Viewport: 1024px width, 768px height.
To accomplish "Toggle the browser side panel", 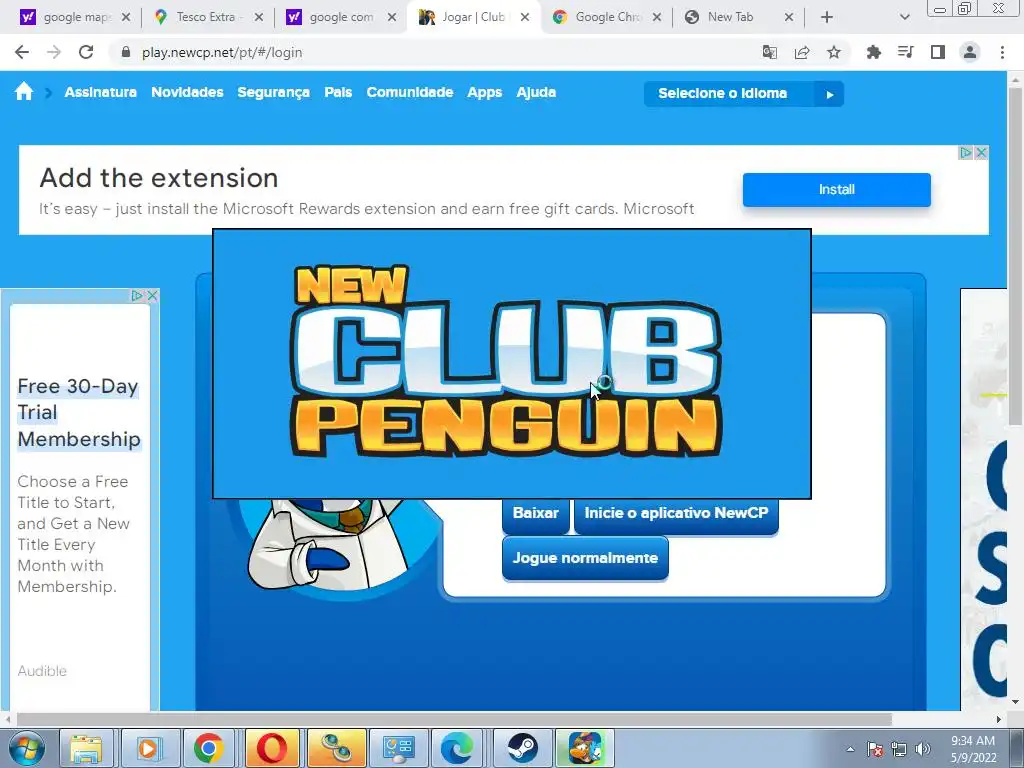I will (x=938, y=52).
